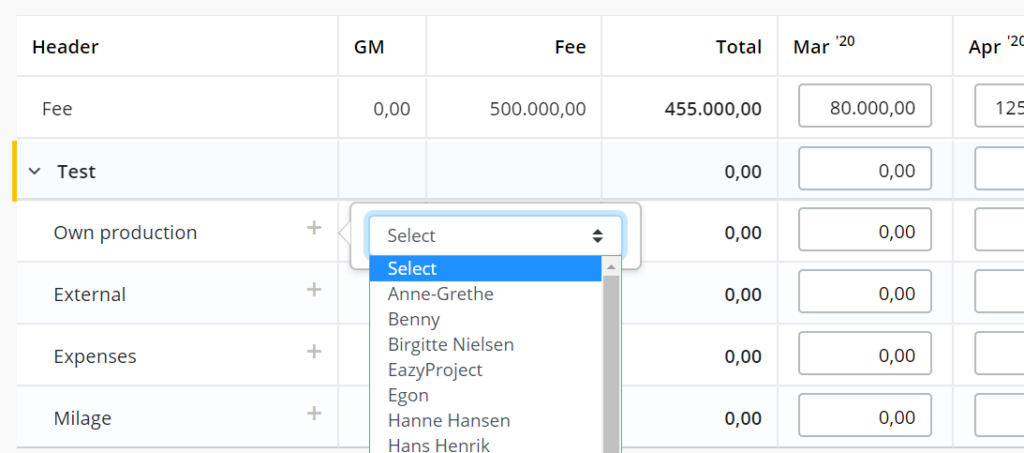
Task: Pick Anne-Grethe from the dropdown list
Action: click(x=485, y=294)
